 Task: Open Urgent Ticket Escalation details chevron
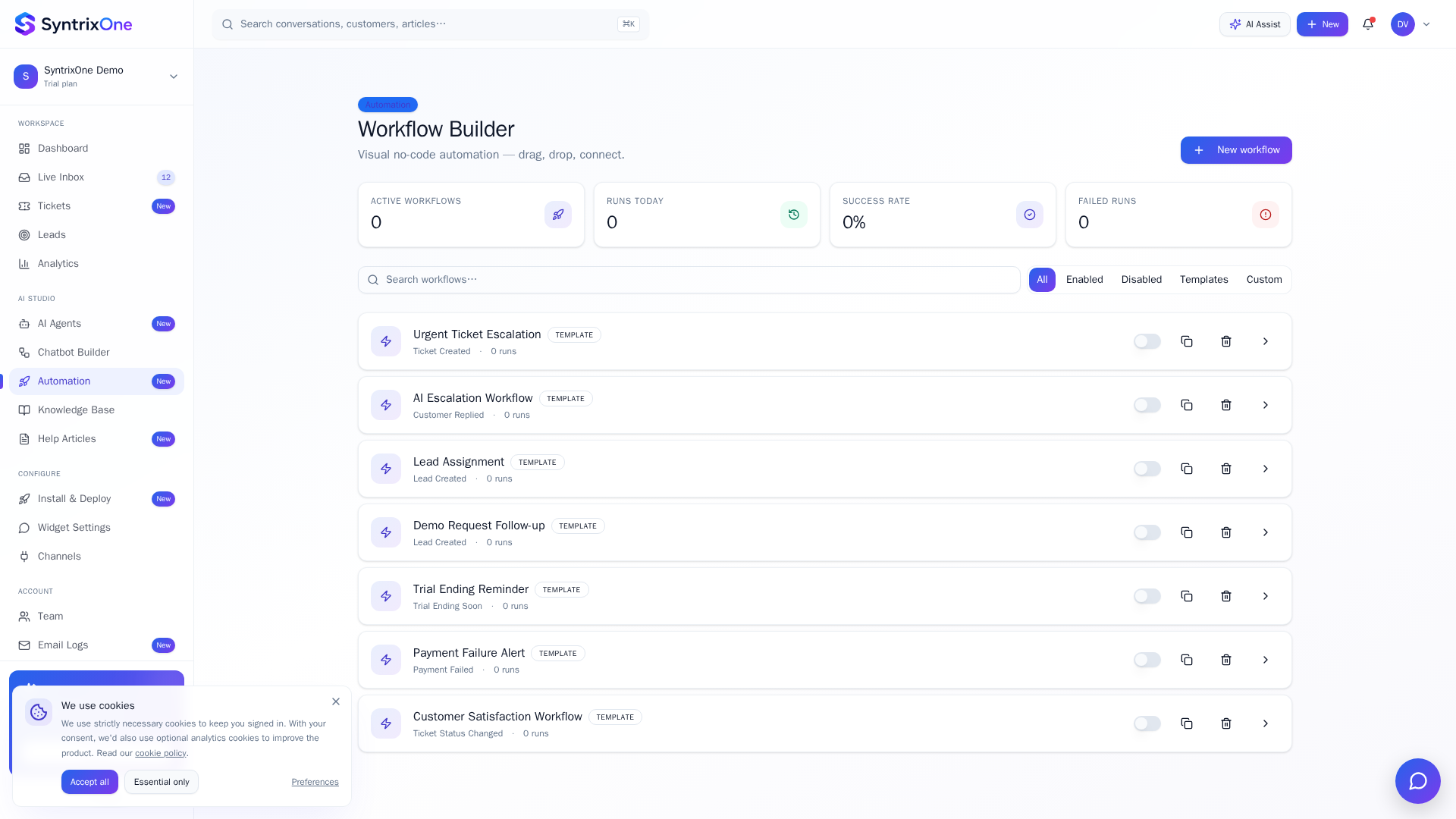(x=1266, y=341)
